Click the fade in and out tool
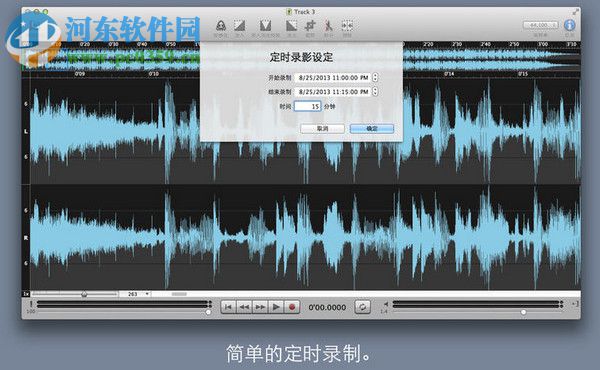This screenshot has height=370, width=600. [x=266, y=26]
